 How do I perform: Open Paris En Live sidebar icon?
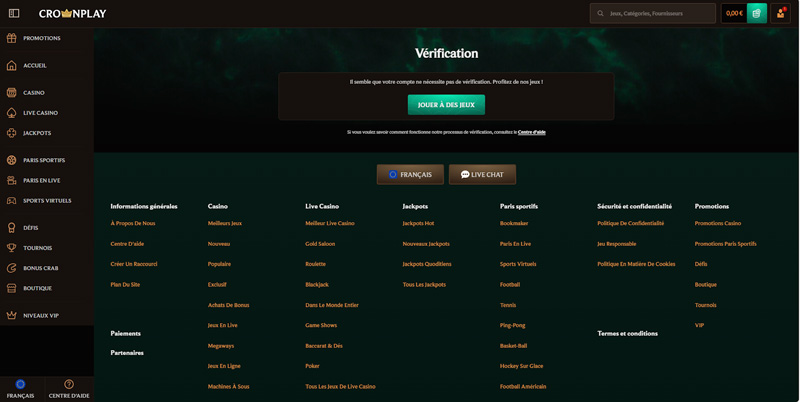coord(11,180)
